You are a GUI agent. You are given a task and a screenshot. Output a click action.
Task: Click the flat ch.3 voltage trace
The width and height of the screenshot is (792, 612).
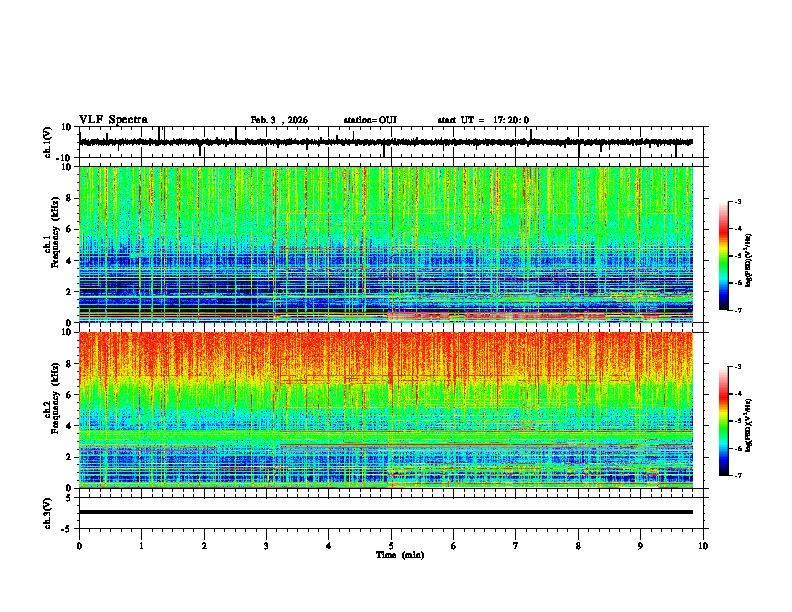(386, 512)
